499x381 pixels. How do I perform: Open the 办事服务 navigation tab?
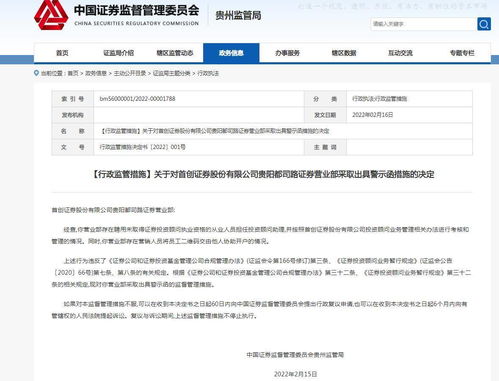point(287,53)
